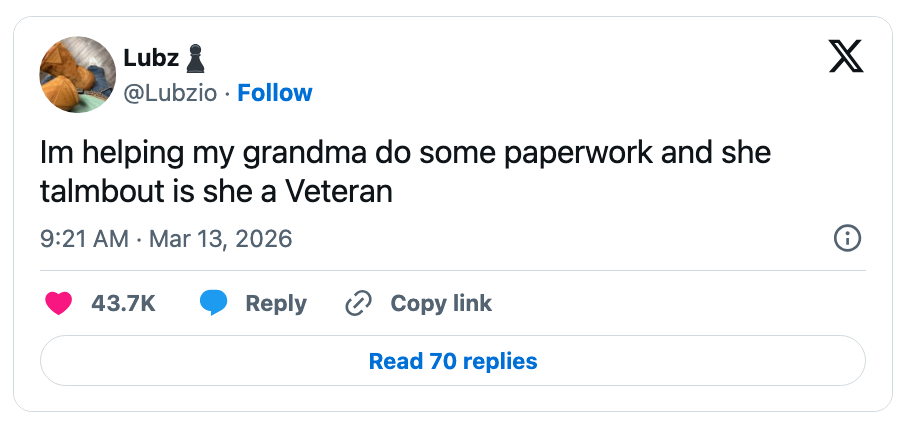Screen dimensions: 912x438
Task: Click the Lubz display name
Action: tap(151, 59)
